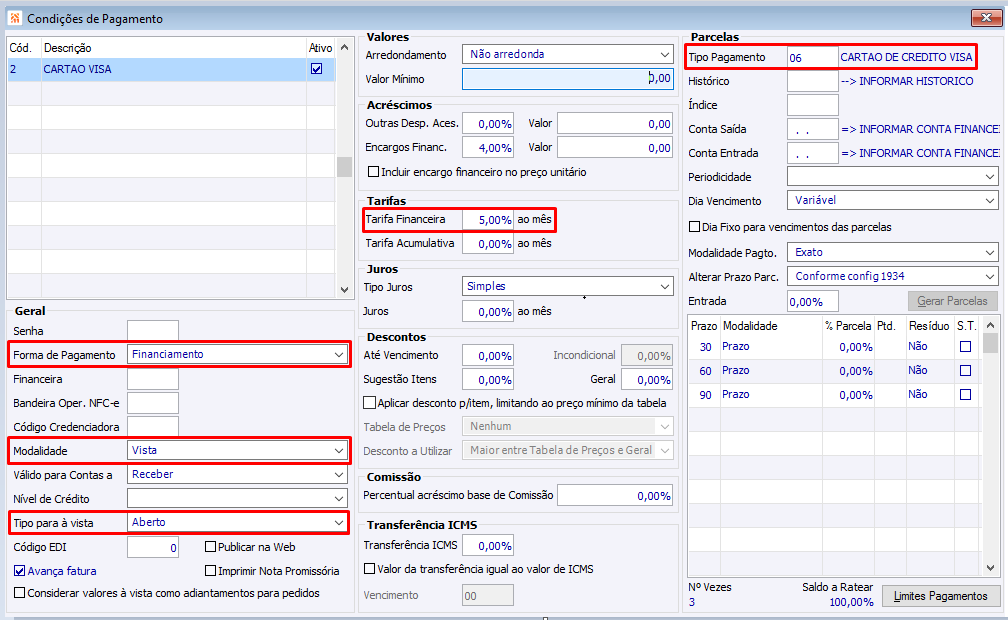Enable Dia Fixo para vencimentos das parcelas
Screen dimensions: 1008x620
coord(695,227)
